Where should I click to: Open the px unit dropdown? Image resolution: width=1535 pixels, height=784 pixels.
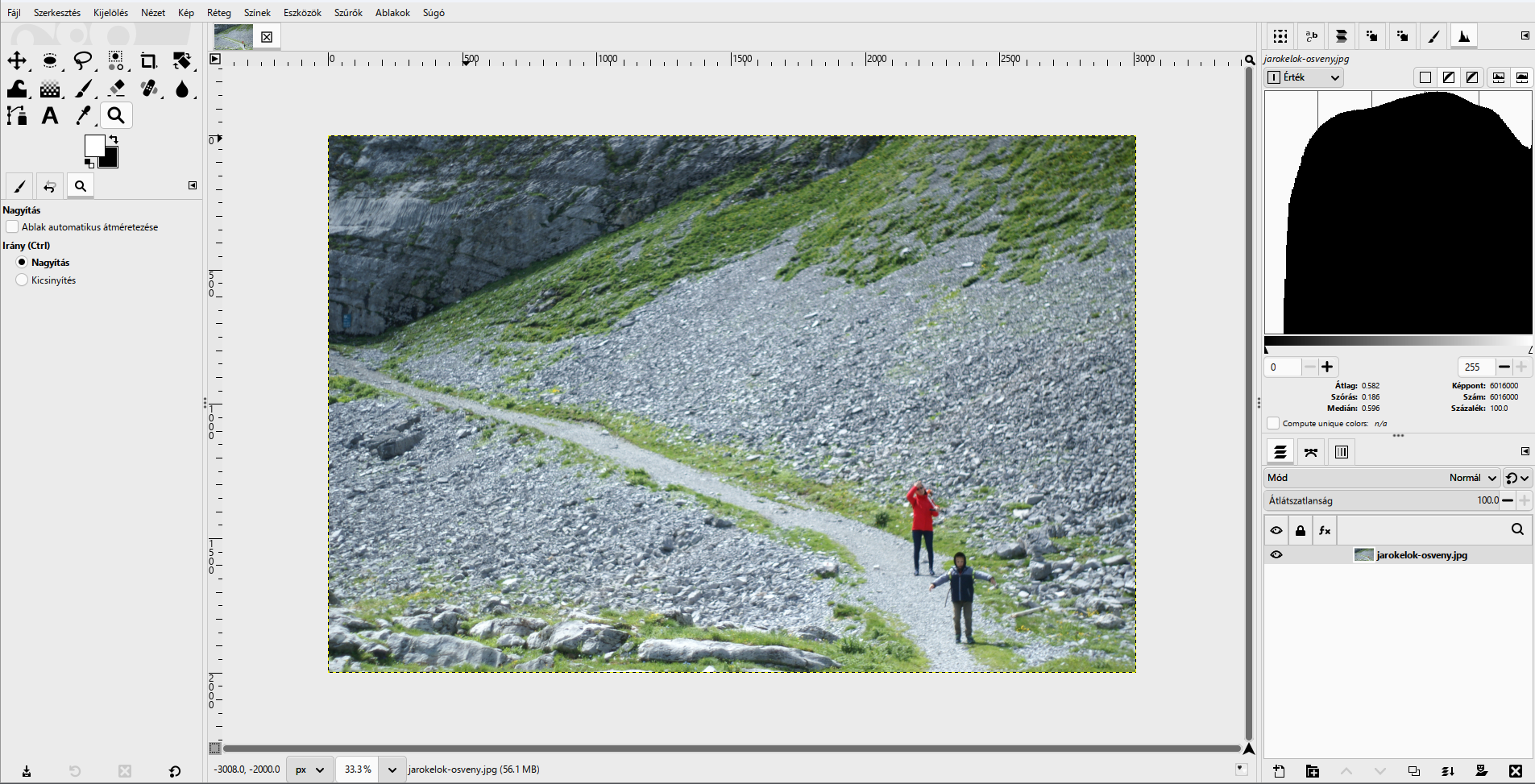pos(309,769)
